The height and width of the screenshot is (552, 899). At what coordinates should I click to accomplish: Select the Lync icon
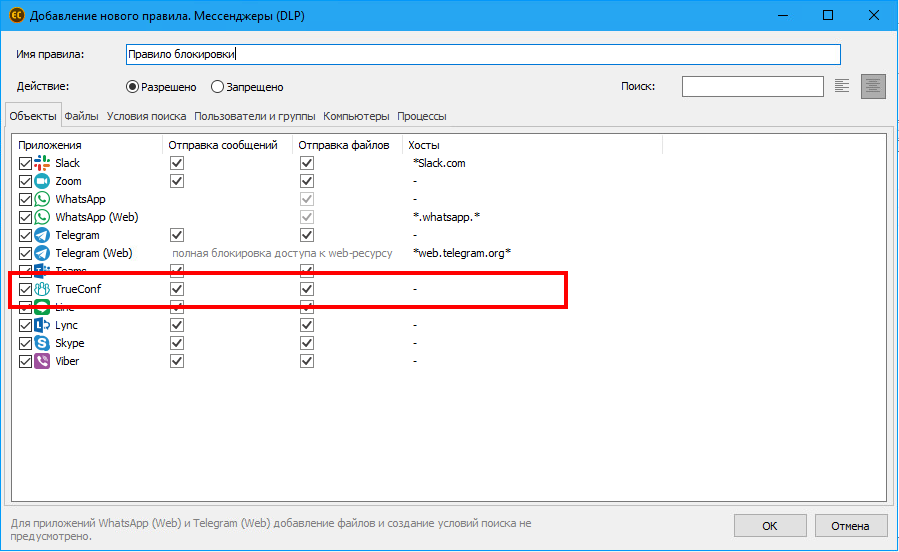[x=42, y=325]
